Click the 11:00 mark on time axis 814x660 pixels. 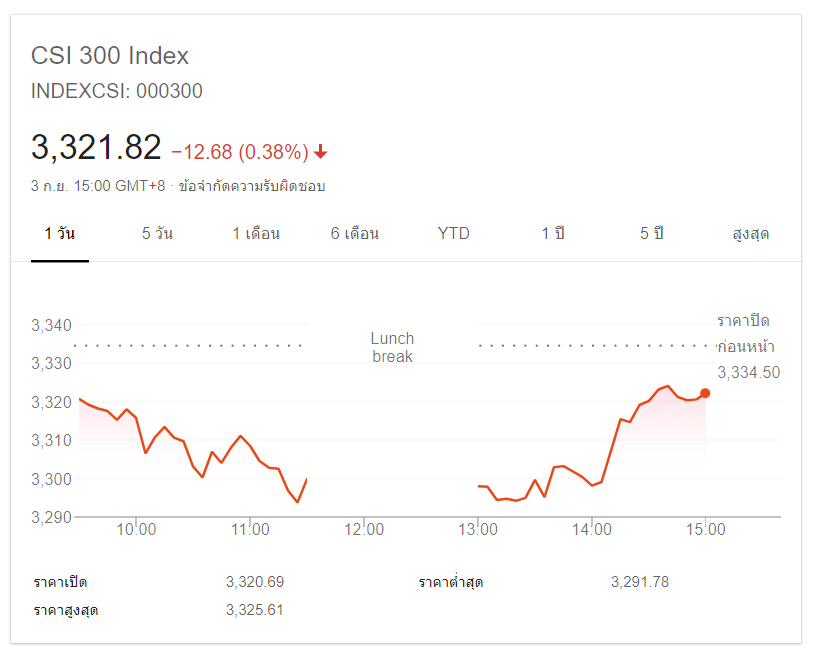click(x=250, y=530)
